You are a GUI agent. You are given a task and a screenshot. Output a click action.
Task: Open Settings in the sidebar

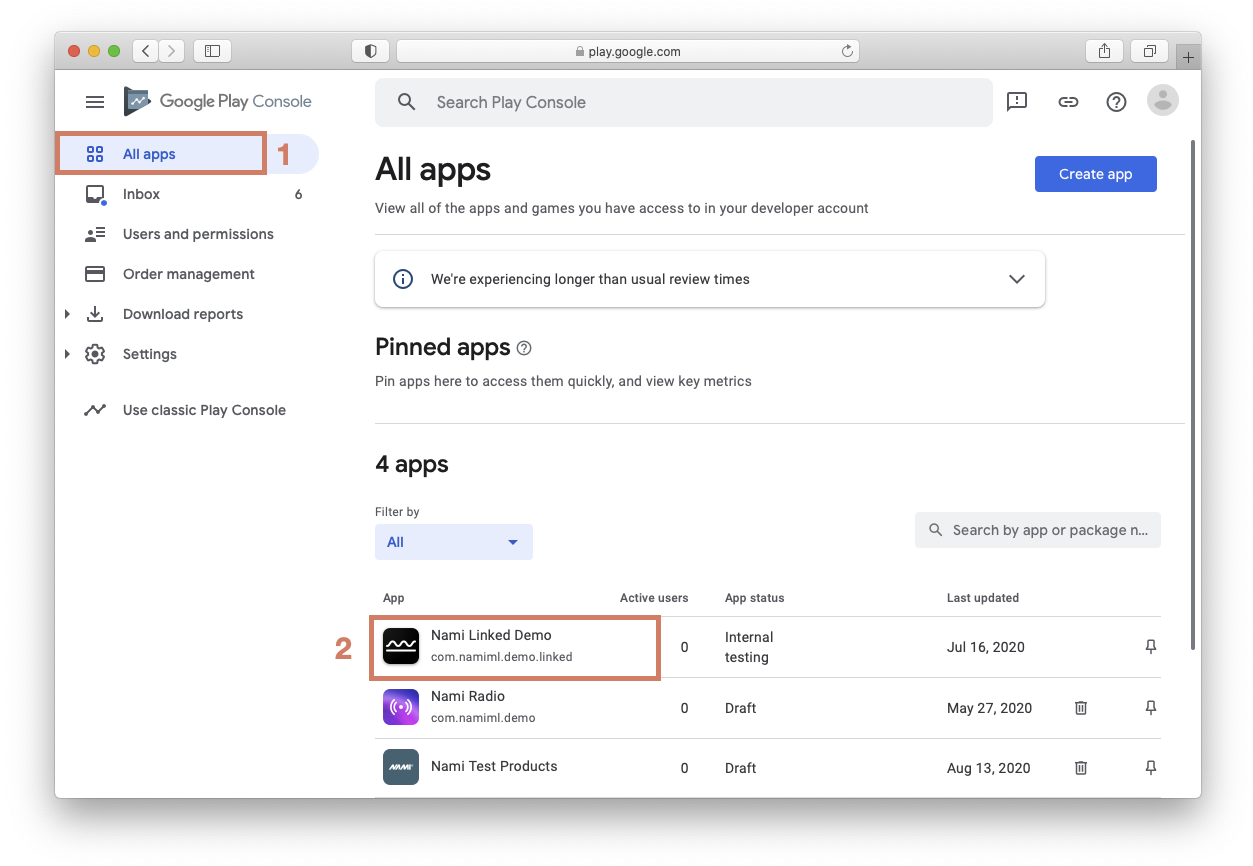pos(188,354)
